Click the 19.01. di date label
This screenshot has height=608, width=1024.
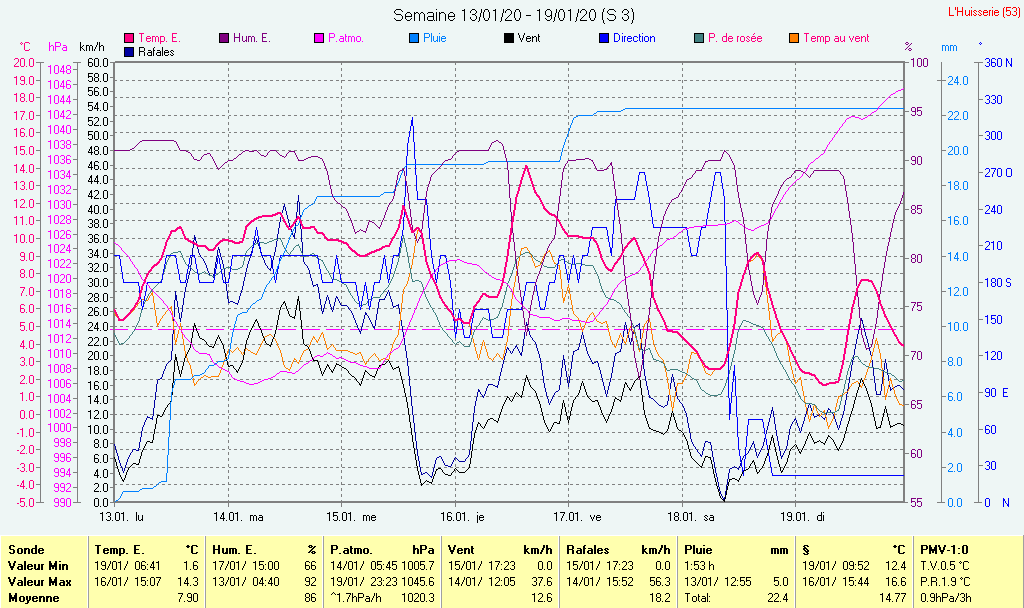tap(803, 517)
